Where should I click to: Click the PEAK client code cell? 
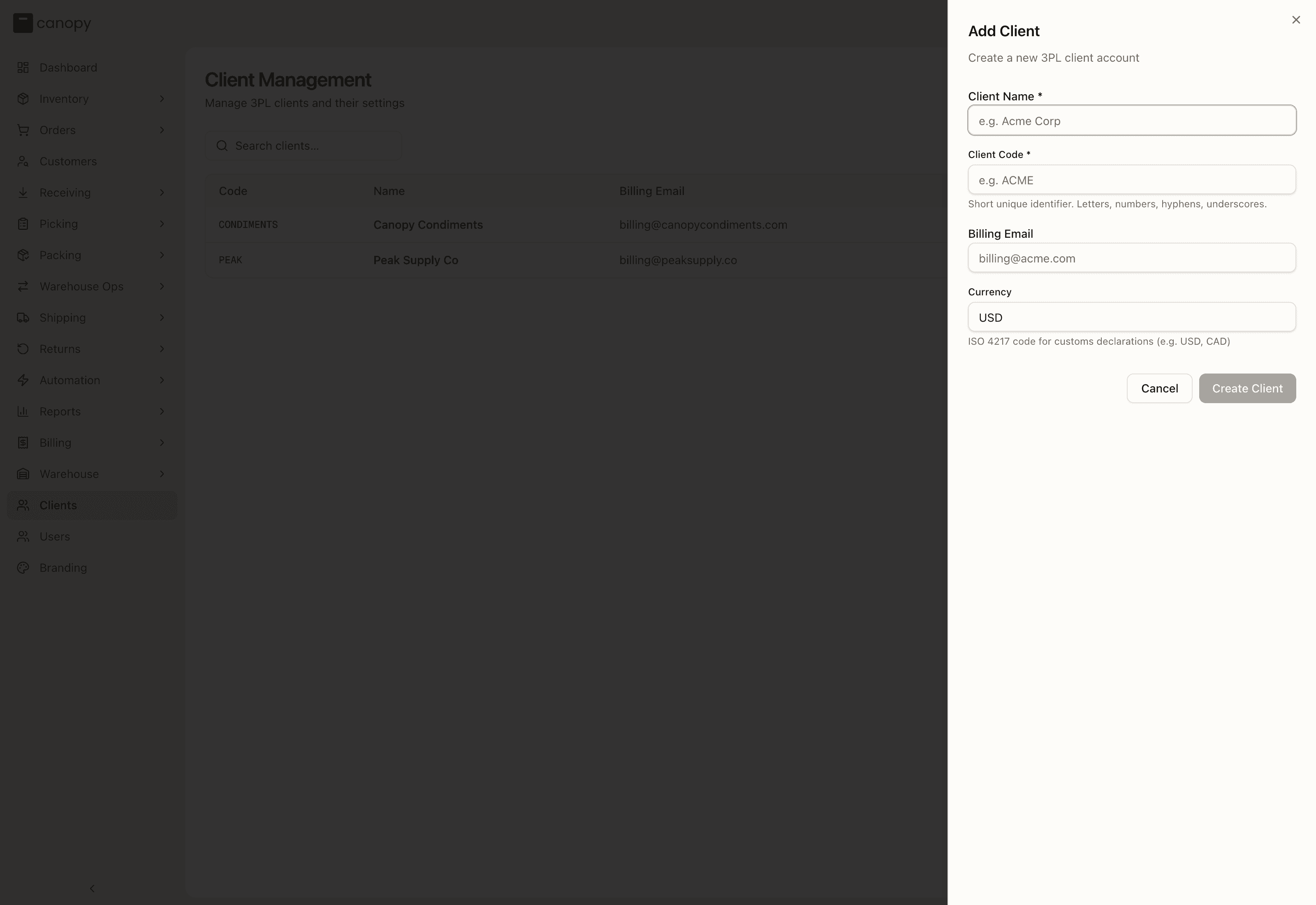[x=230, y=260]
